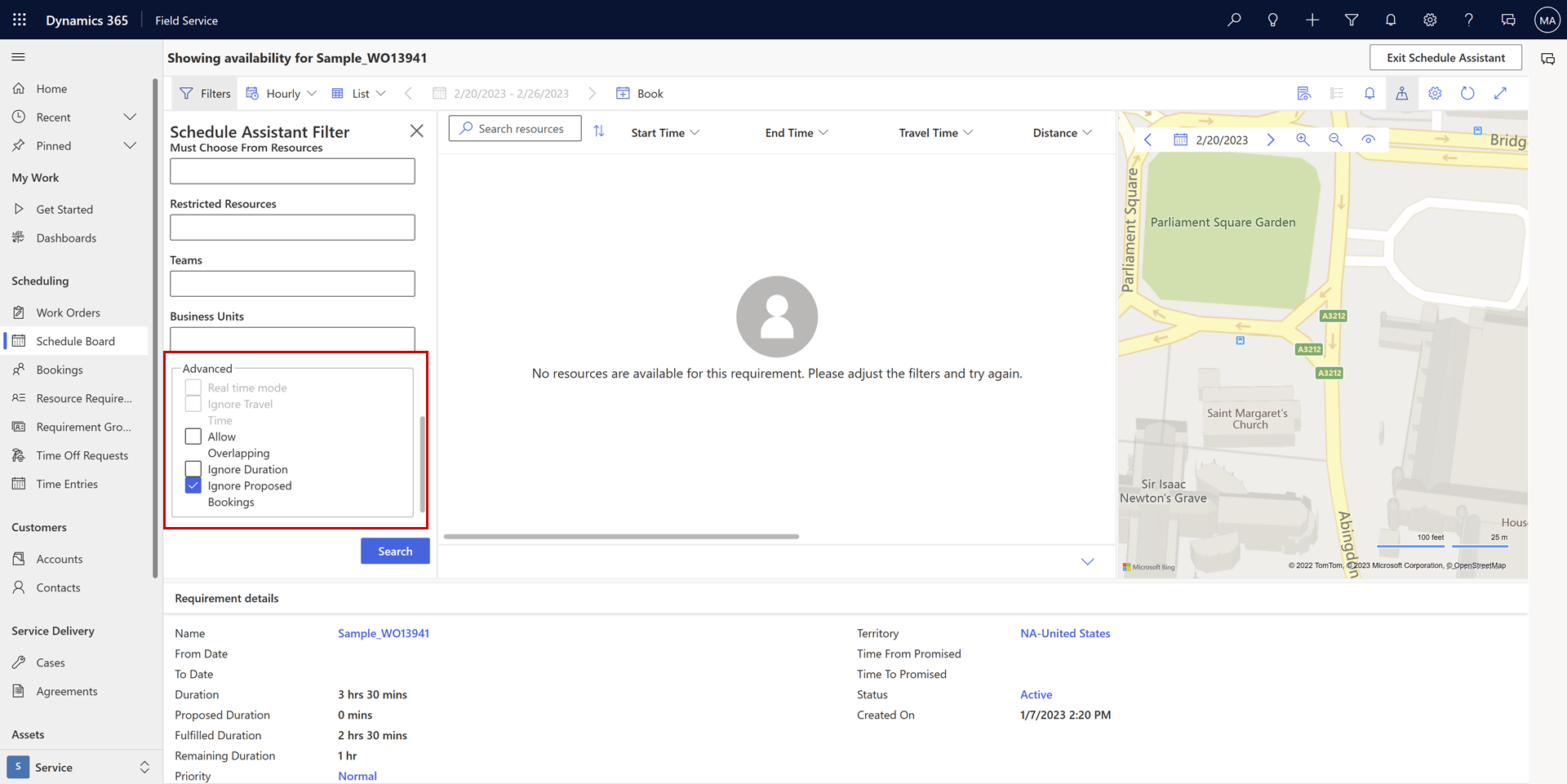The width and height of the screenshot is (1567, 784).
Task: Go to next map date
Action: [1271, 140]
